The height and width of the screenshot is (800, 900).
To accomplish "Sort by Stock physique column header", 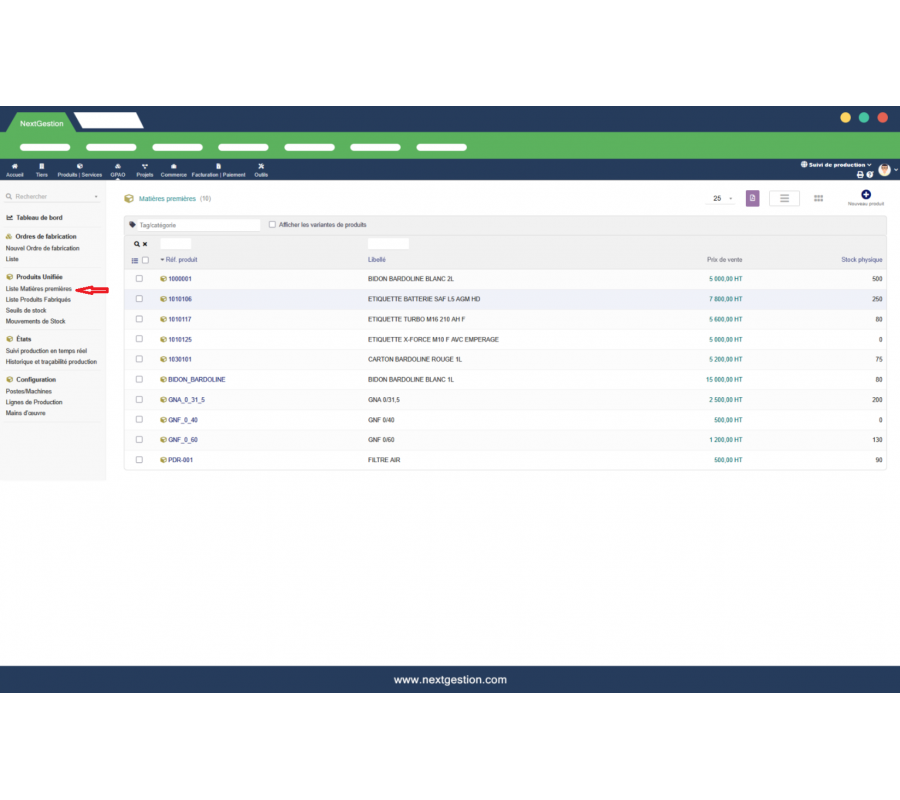I will 861,260.
